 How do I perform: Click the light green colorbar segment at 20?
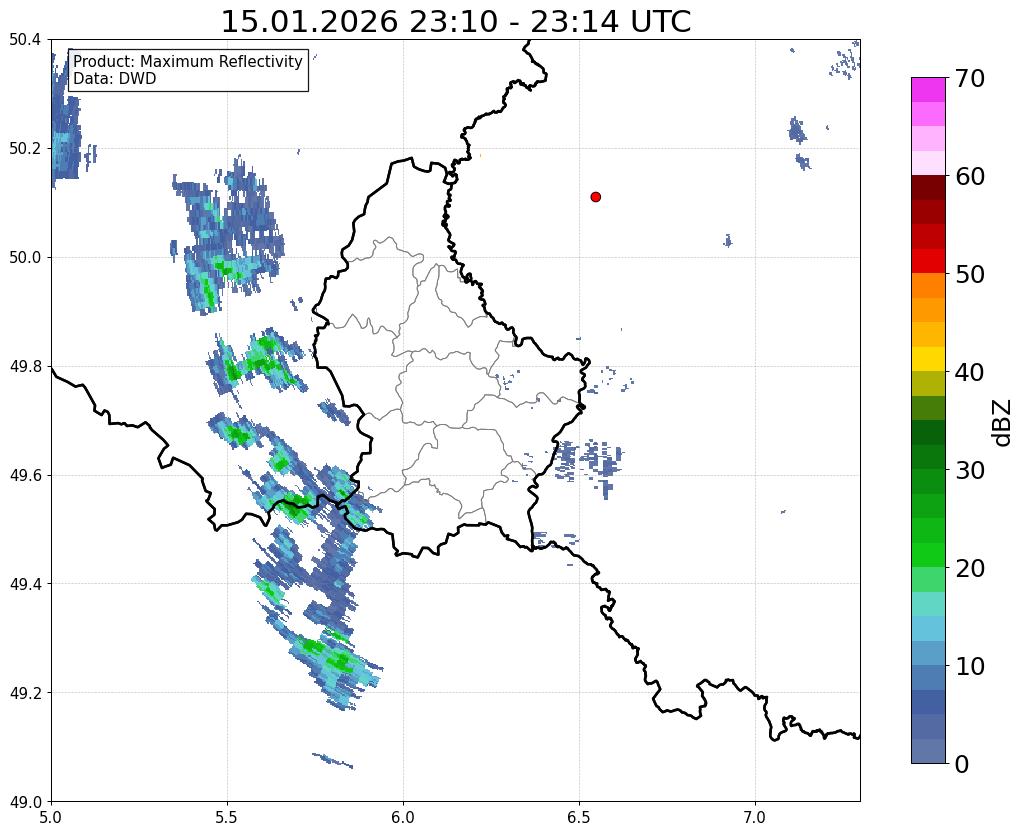pos(928,579)
